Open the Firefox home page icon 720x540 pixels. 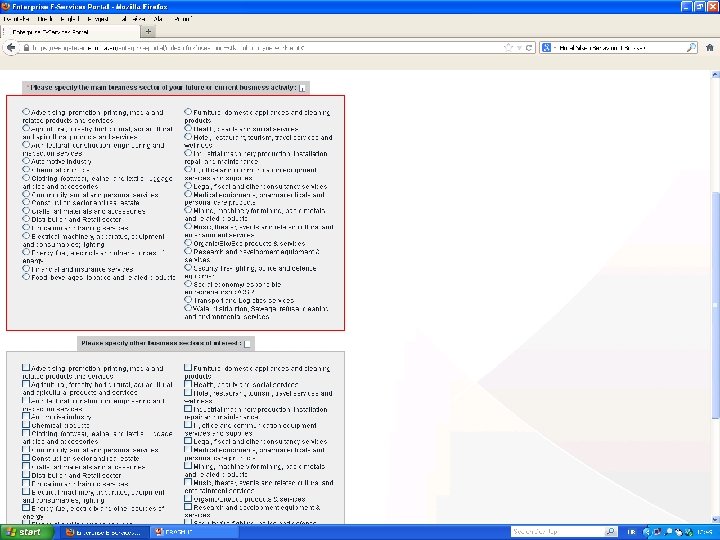coord(709,47)
